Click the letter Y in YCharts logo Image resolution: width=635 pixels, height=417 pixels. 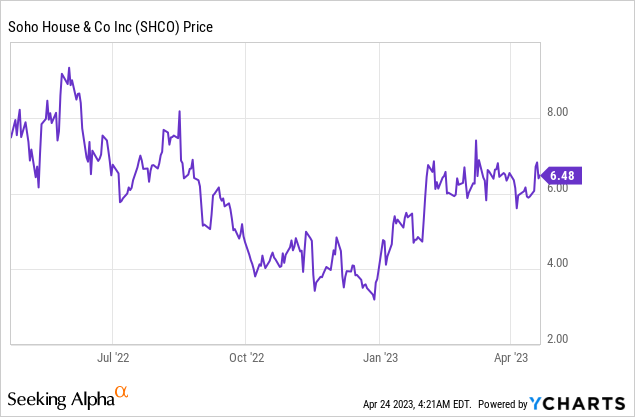(536, 403)
